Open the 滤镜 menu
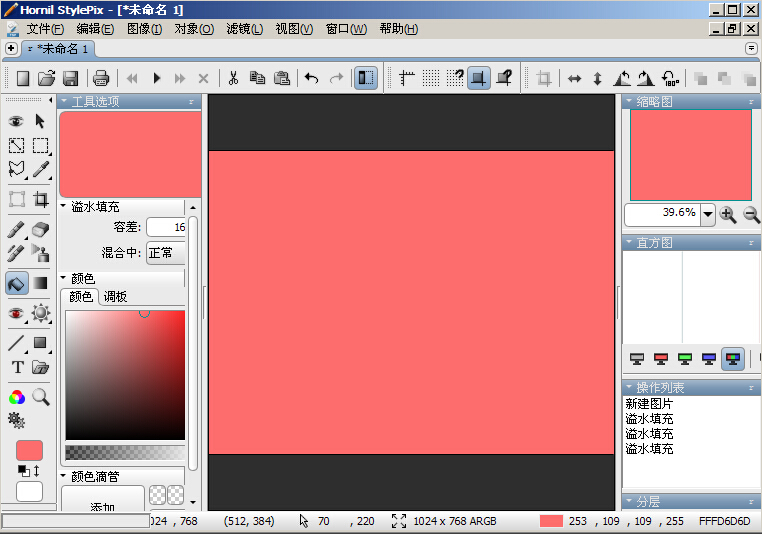The image size is (762, 534). (x=244, y=29)
